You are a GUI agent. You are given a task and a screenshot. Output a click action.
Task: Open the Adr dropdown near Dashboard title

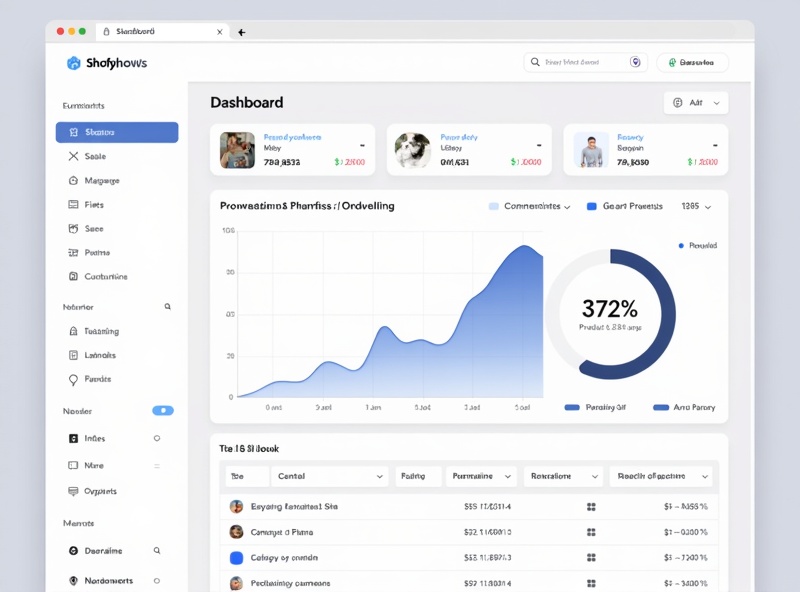[696, 103]
